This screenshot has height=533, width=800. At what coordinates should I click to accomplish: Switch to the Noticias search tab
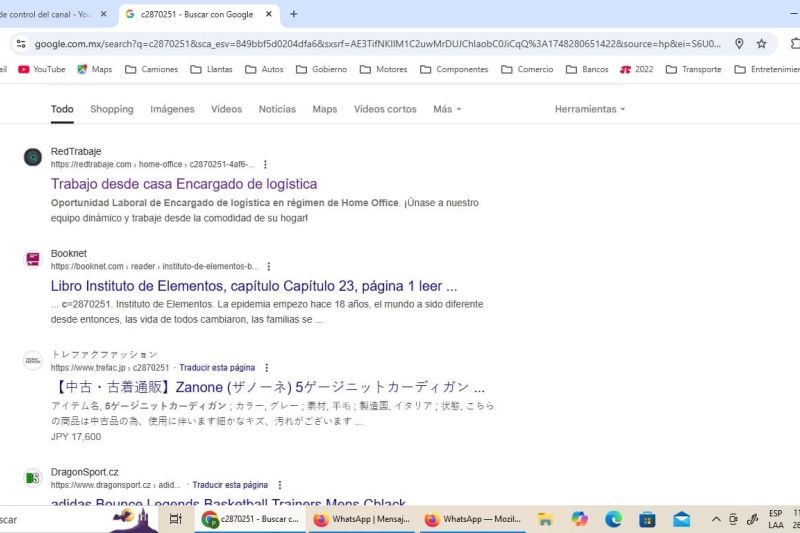tap(277, 109)
